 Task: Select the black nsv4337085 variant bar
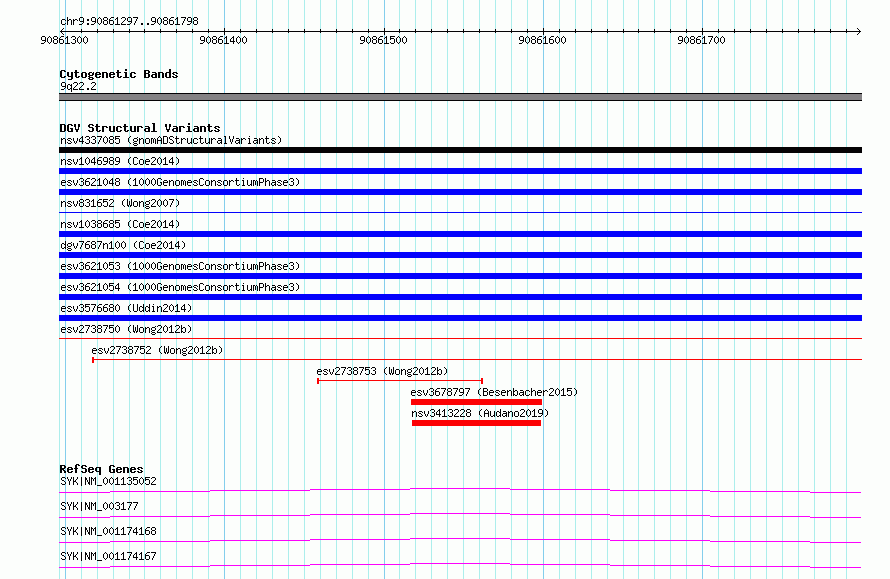click(x=460, y=150)
